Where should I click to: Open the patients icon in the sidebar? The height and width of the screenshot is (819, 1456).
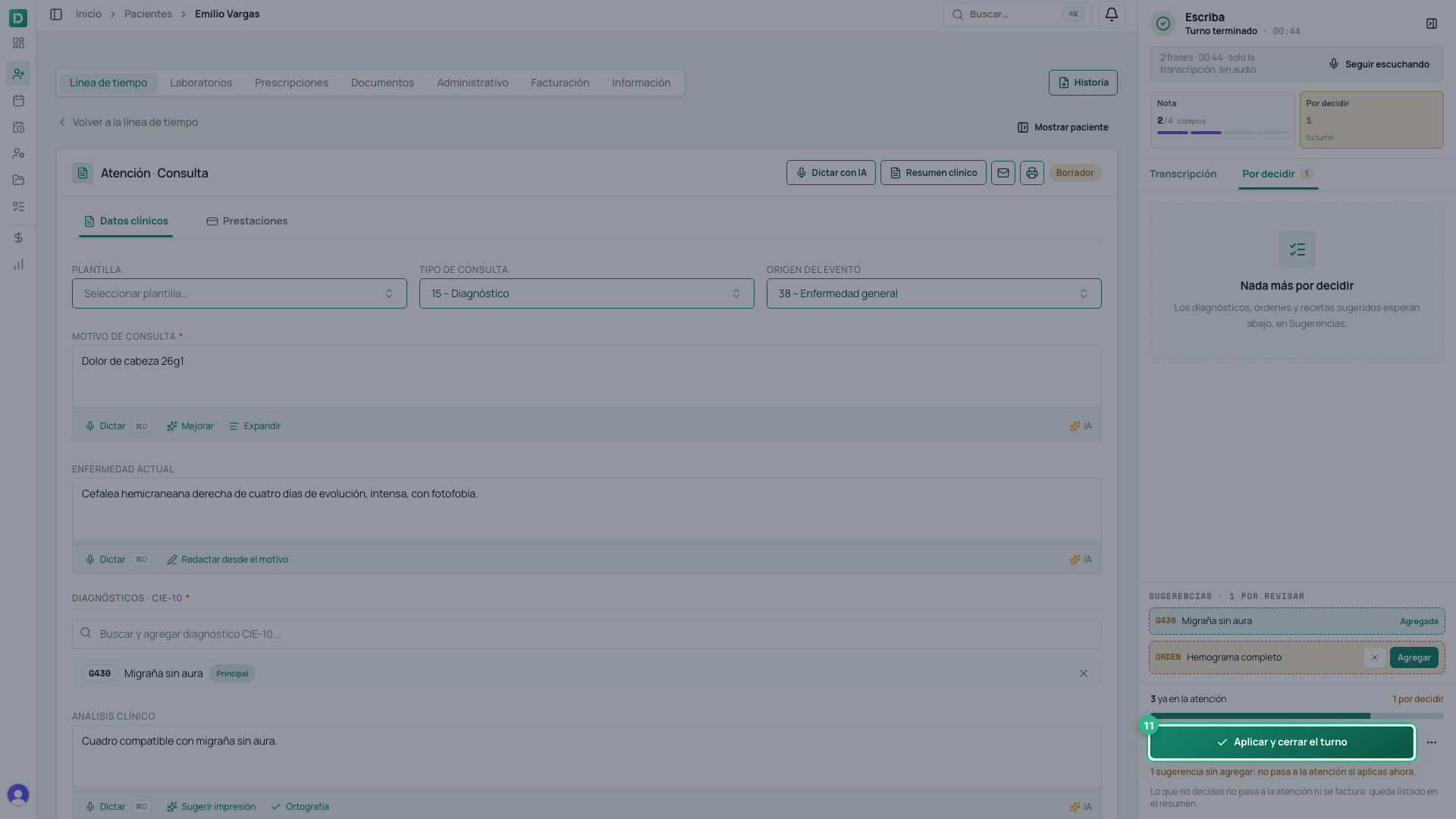[x=18, y=74]
